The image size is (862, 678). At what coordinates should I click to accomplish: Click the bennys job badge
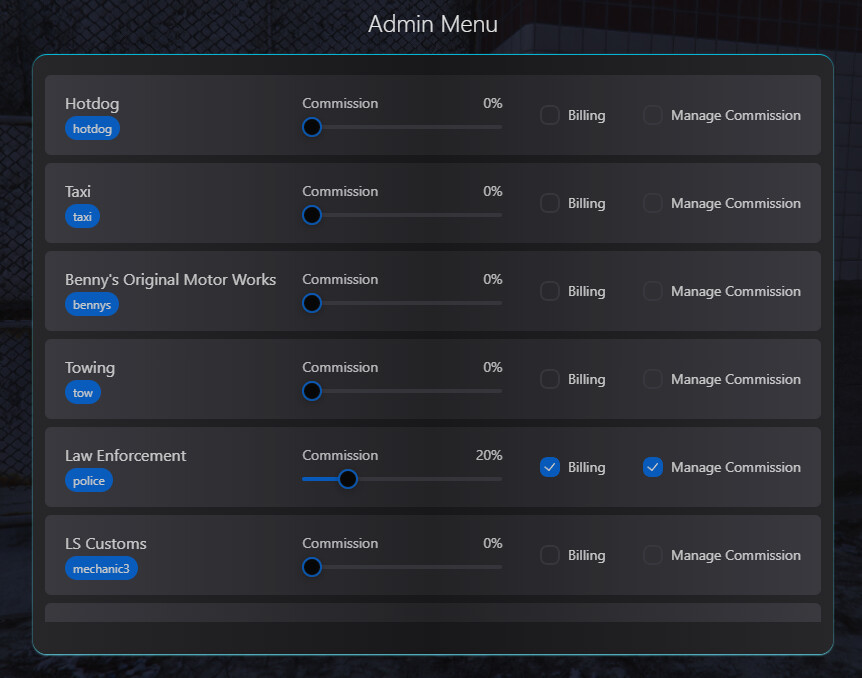click(91, 304)
